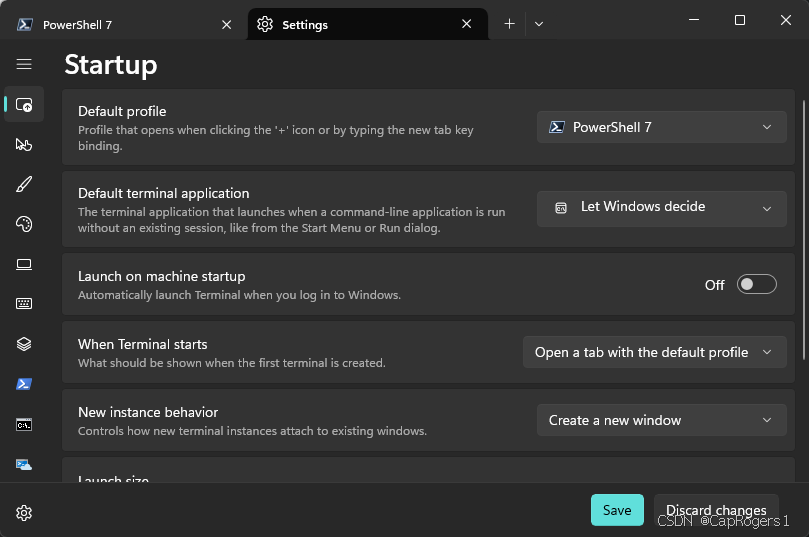Viewport: 809px width, 537px height.
Task: Toggle Launch on machine startup switch
Action: pyautogui.click(x=756, y=284)
